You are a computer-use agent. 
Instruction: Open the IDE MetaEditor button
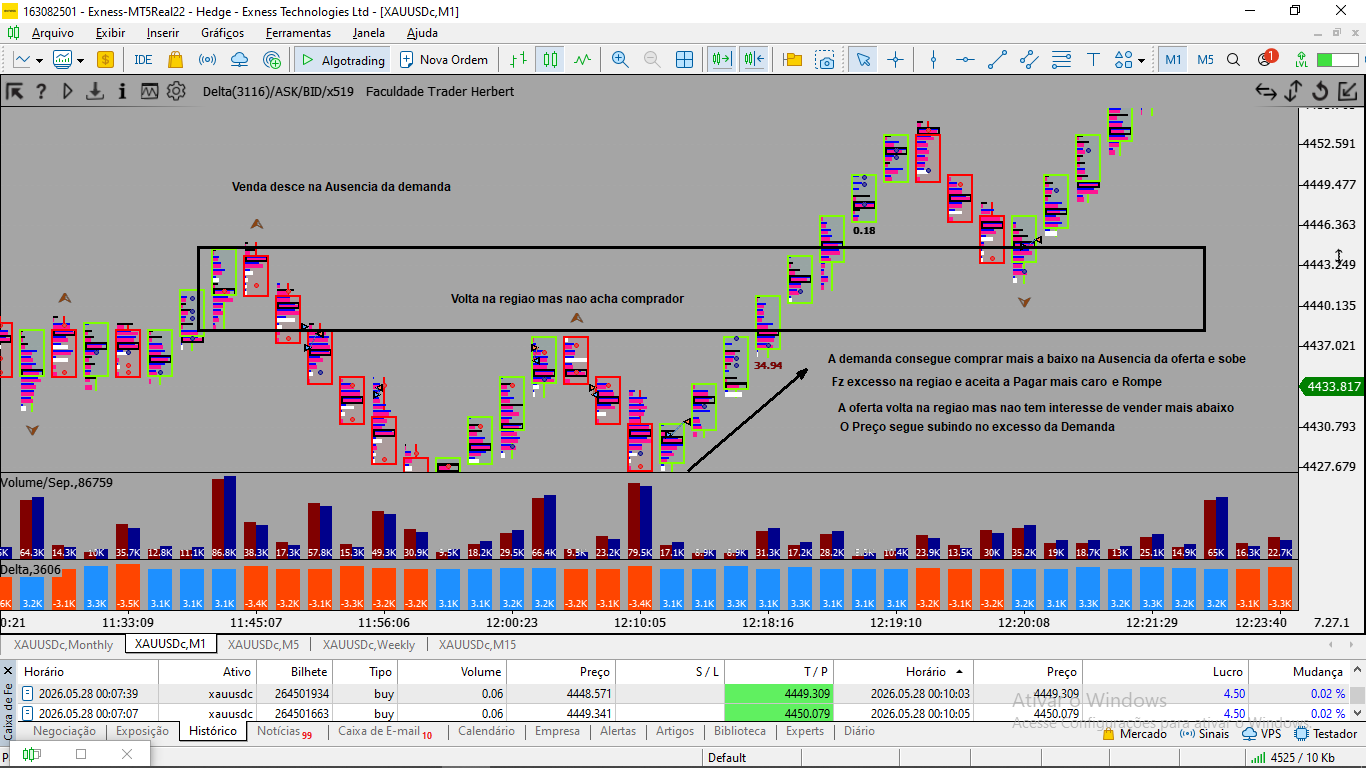click(x=143, y=60)
